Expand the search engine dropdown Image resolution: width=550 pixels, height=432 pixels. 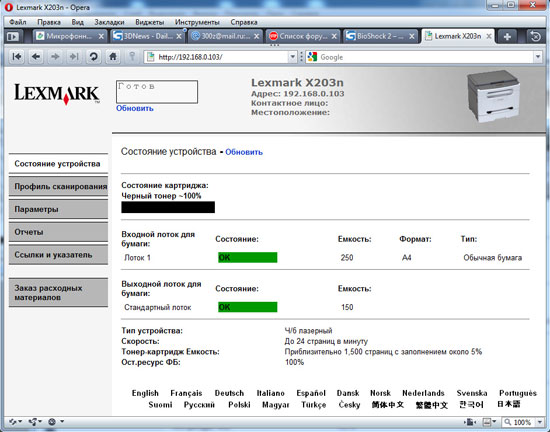pos(538,57)
